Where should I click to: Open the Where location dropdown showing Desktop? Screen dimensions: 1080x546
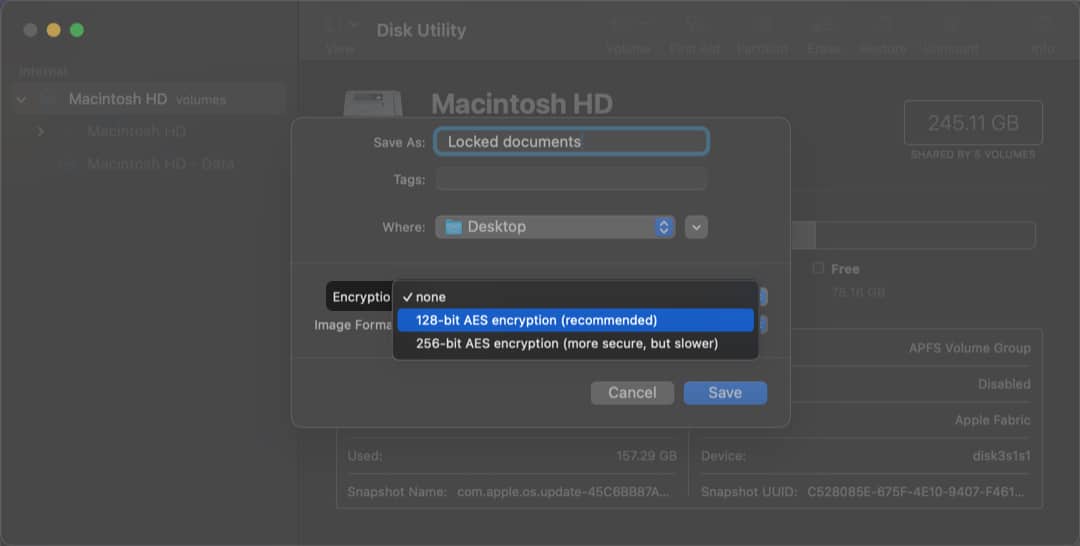(554, 227)
